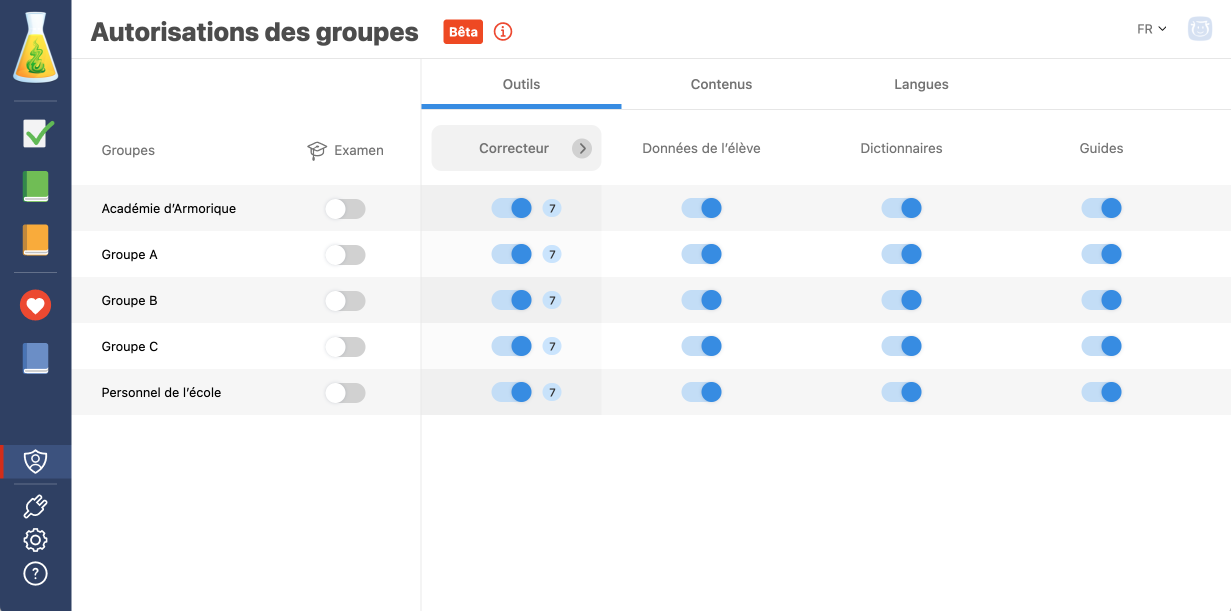Disable Dictionnaires toggle for Groupe B
Screen dimensions: 1231x611
(901, 300)
